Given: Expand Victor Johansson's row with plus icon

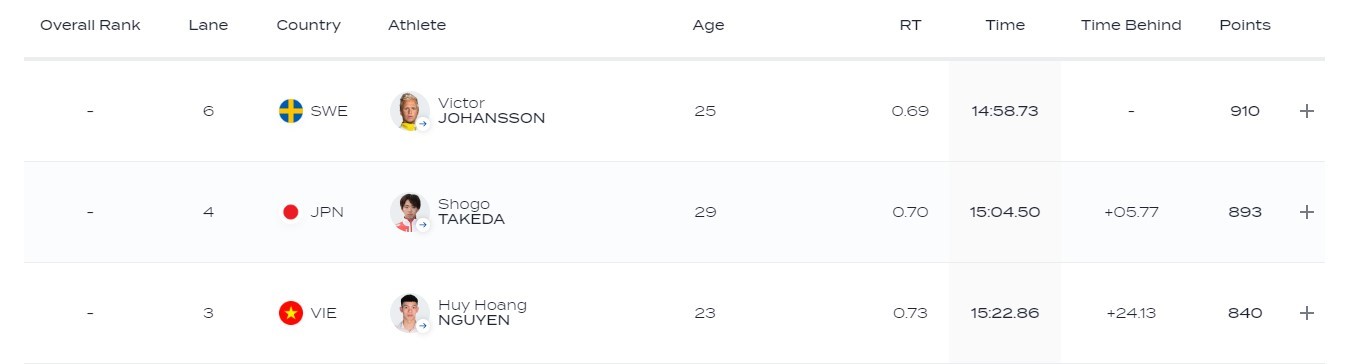Looking at the screenshot, I should coord(1306,111).
